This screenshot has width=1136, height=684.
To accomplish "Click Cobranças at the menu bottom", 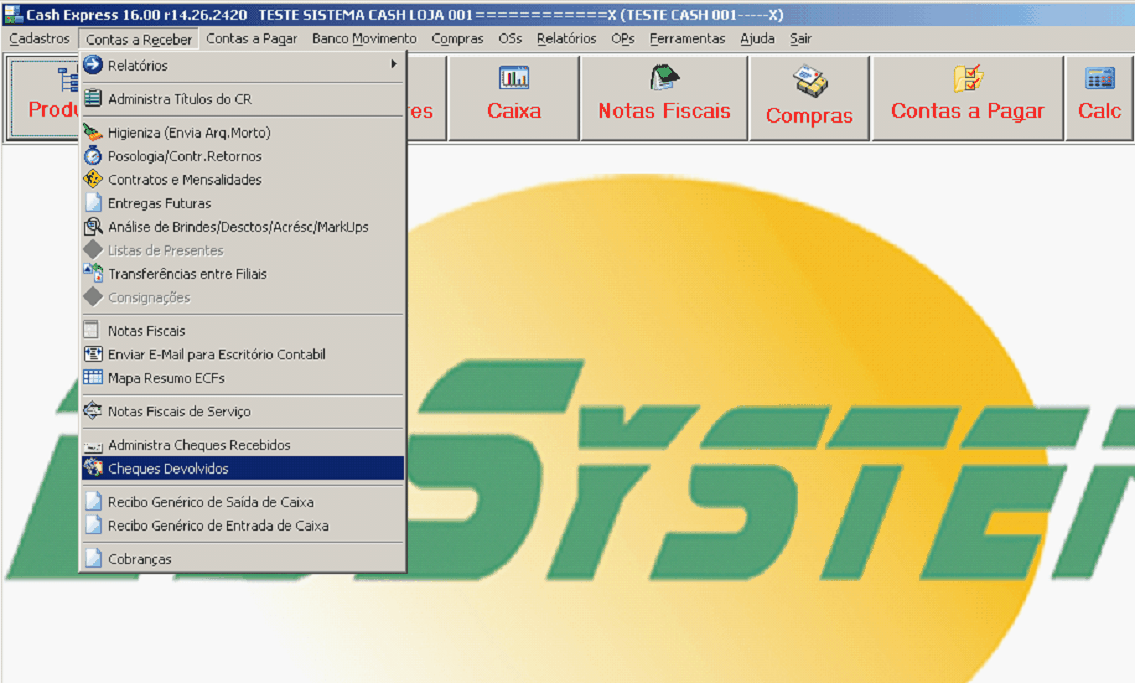I will (x=140, y=559).
